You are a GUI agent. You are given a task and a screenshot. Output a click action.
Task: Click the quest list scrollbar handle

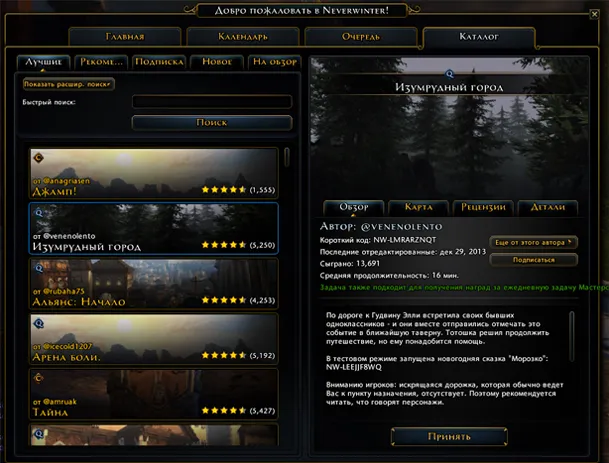(287, 157)
